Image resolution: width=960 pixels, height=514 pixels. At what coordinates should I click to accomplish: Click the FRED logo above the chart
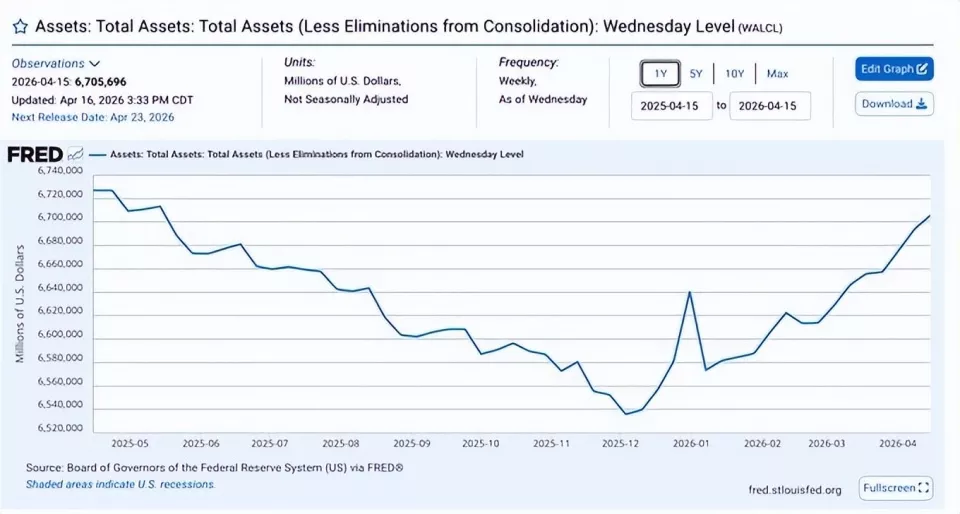click(36, 154)
